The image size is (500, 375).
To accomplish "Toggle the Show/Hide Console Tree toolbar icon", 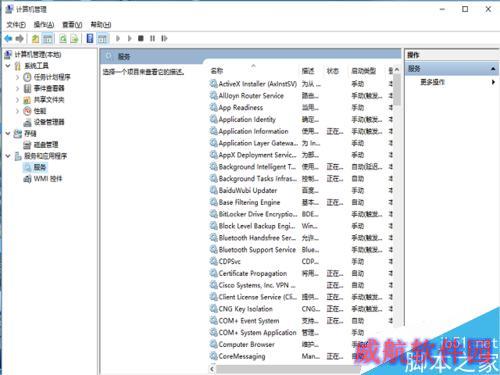I will [x=48, y=39].
